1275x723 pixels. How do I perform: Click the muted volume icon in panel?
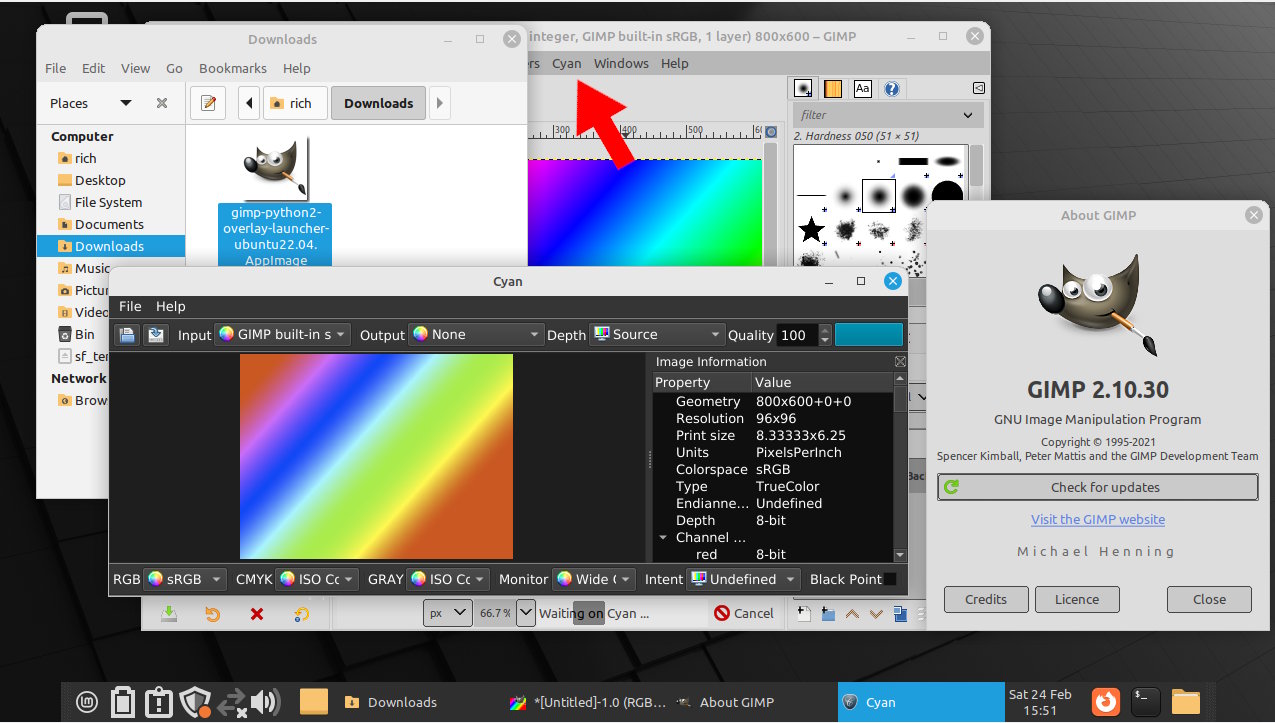266,702
